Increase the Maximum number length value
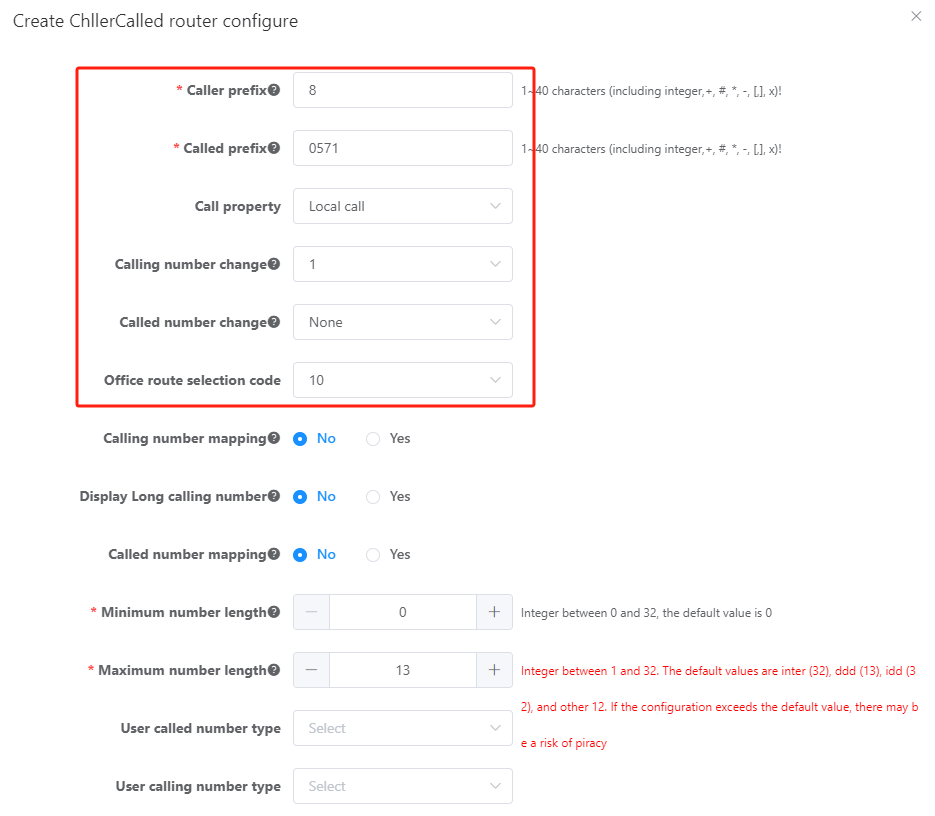This screenshot has width=935, height=816. tap(494, 670)
